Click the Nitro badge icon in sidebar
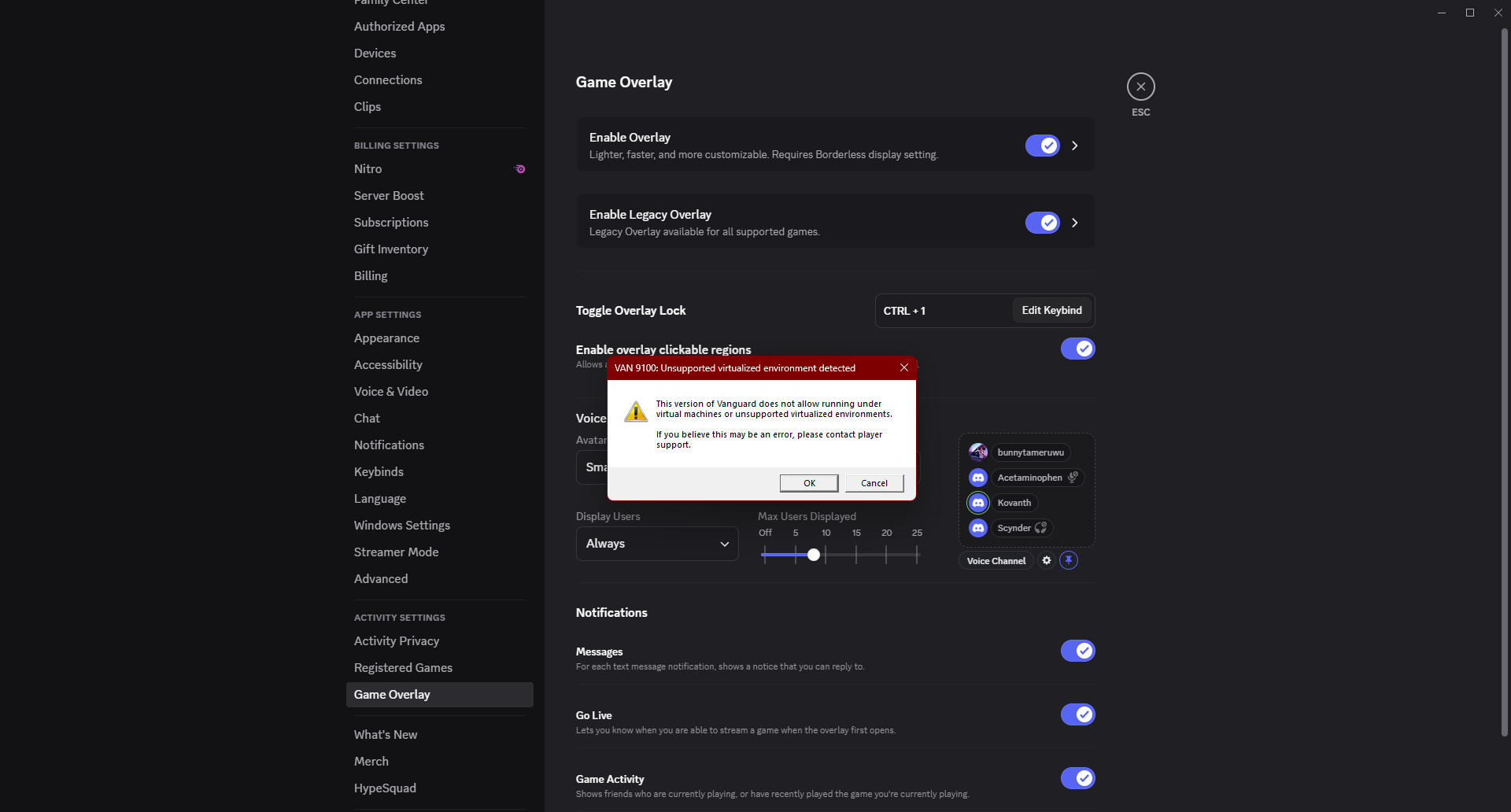The image size is (1511, 812). pyautogui.click(x=520, y=169)
